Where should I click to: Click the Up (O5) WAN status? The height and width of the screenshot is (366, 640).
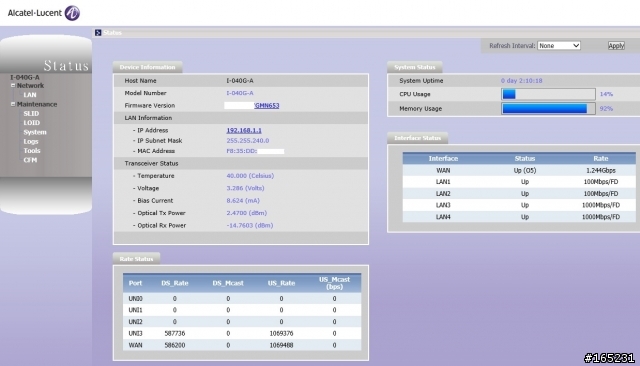525,171
